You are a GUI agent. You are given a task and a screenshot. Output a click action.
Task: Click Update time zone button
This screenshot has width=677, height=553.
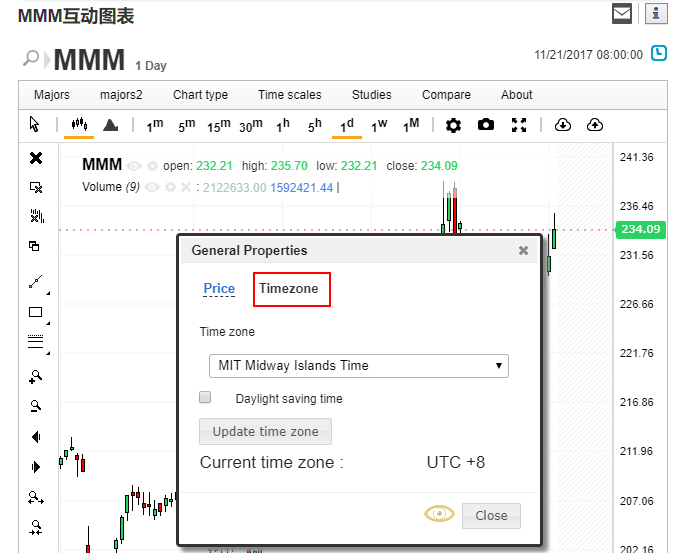(265, 431)
